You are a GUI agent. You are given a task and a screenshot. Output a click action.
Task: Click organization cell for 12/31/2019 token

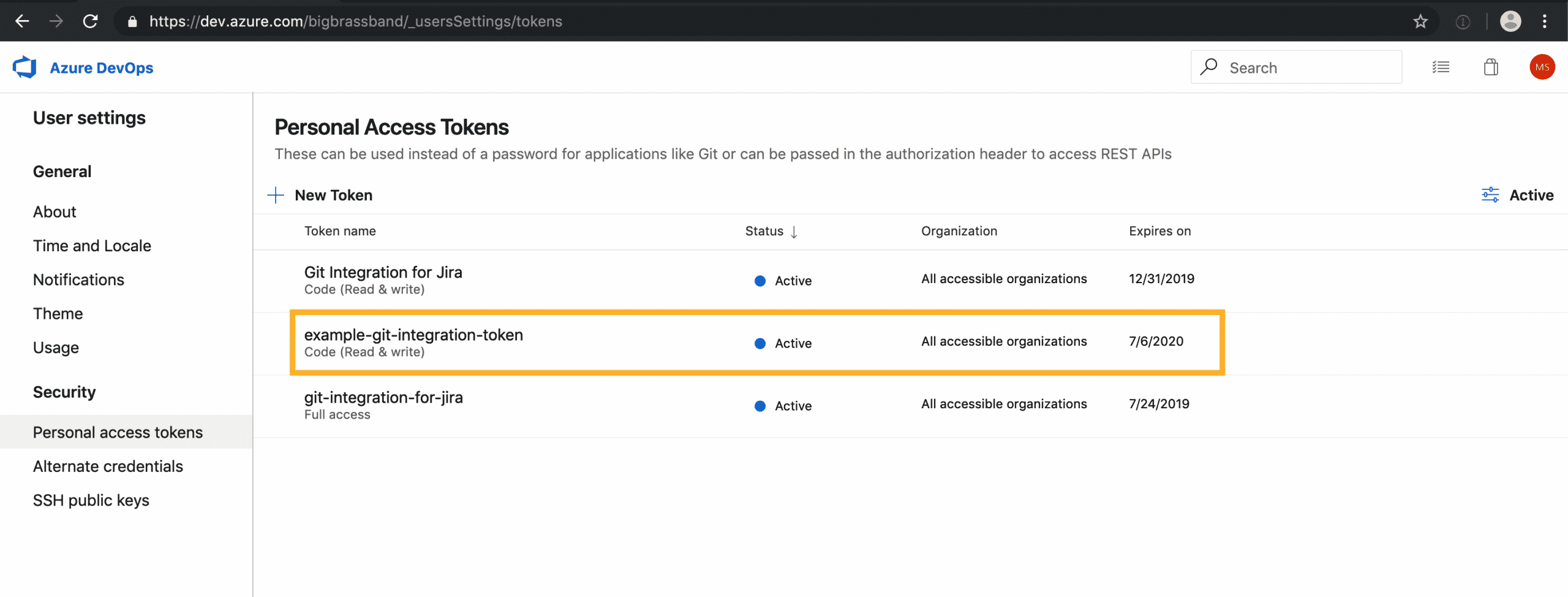pos(1004,279)
